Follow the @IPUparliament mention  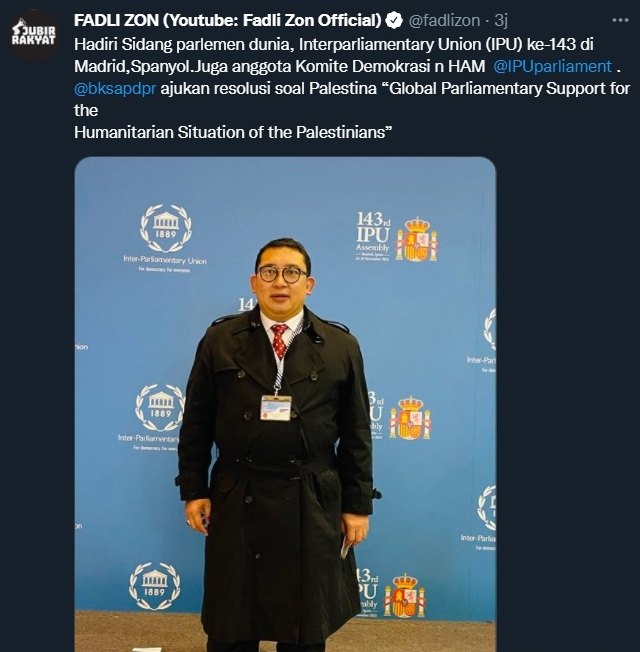point(552,67)
